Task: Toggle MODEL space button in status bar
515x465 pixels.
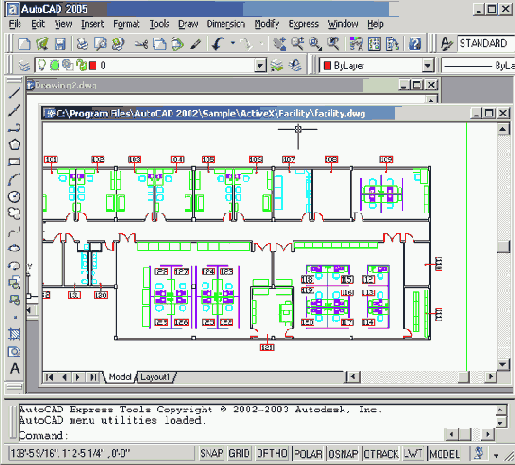Action: click(445, 454)
